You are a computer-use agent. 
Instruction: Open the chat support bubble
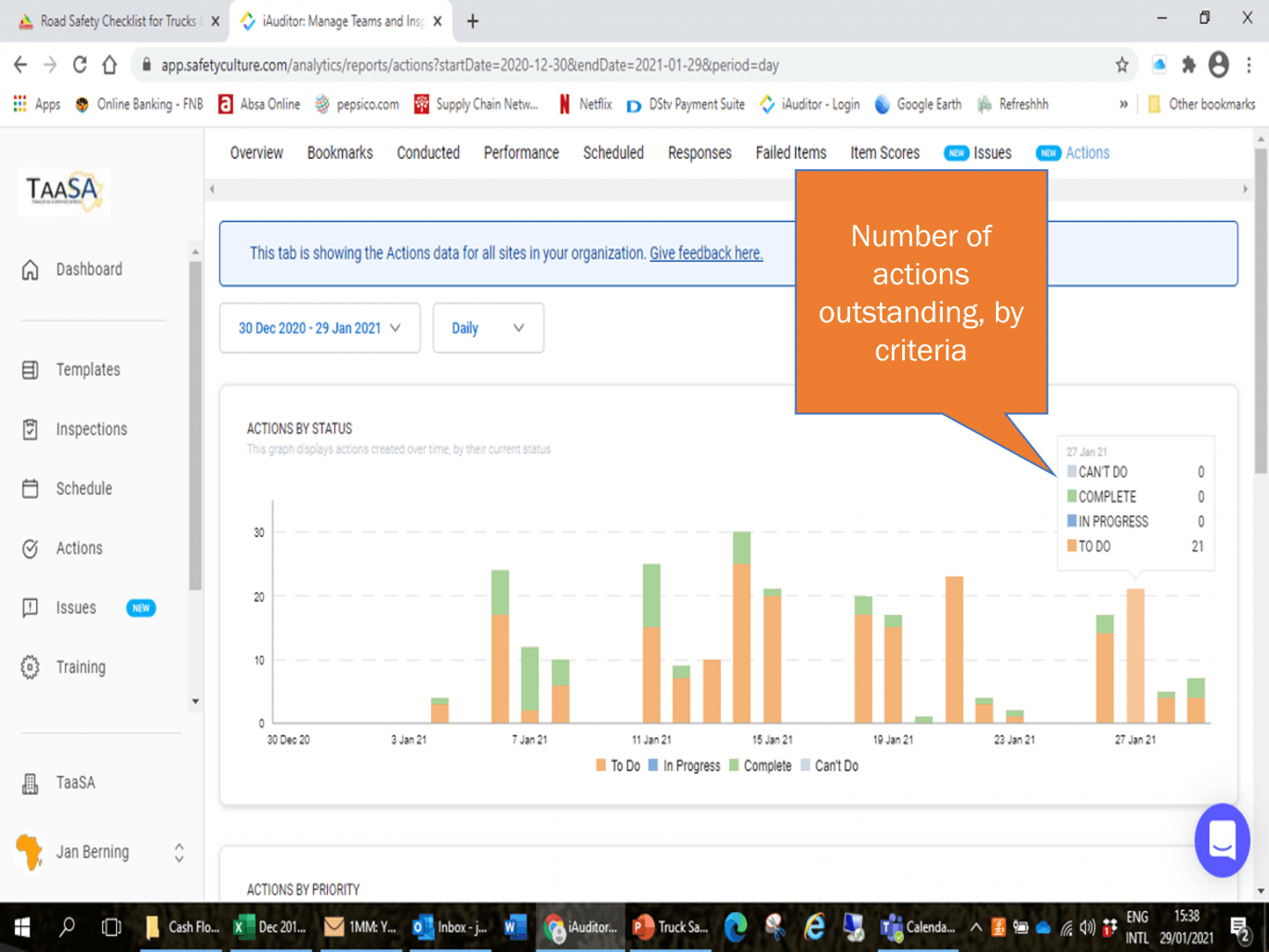(x=1222, y=841)
